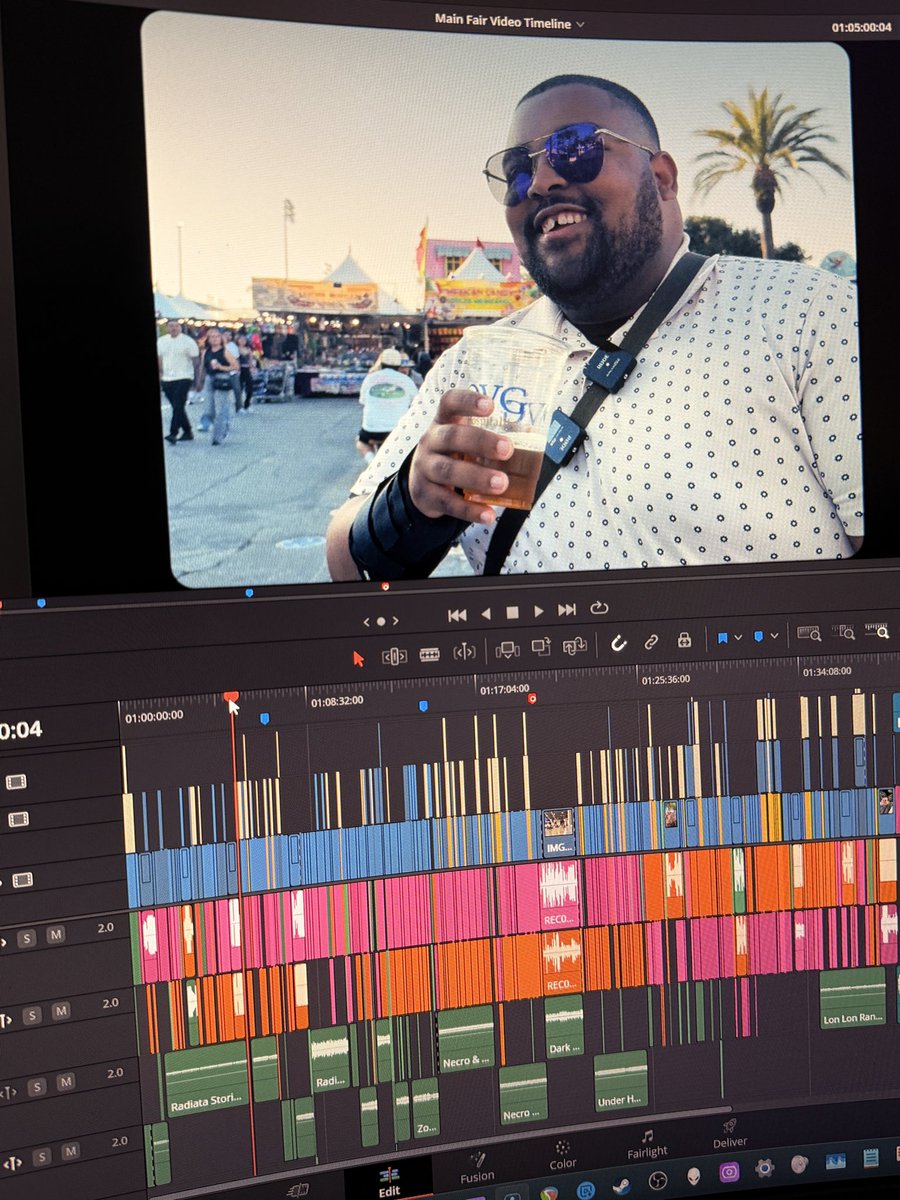The image size is (900, 1200).
Task: Switch to the Color page tab
Action: click(563, 1154)
